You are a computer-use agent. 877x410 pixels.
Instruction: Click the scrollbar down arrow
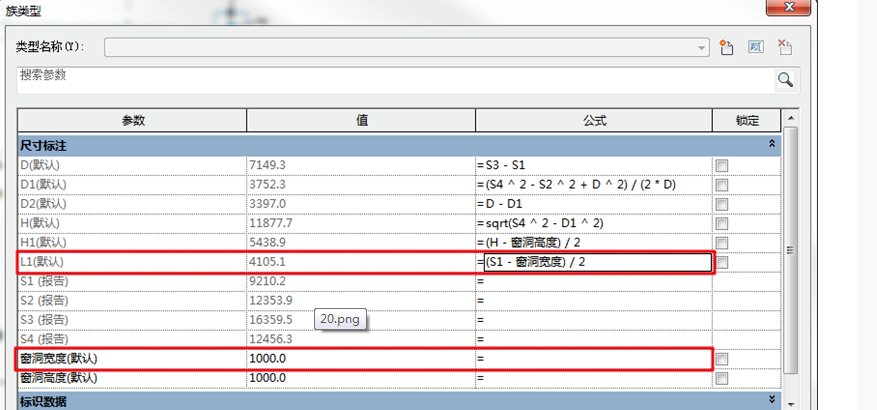pos(790,403)
